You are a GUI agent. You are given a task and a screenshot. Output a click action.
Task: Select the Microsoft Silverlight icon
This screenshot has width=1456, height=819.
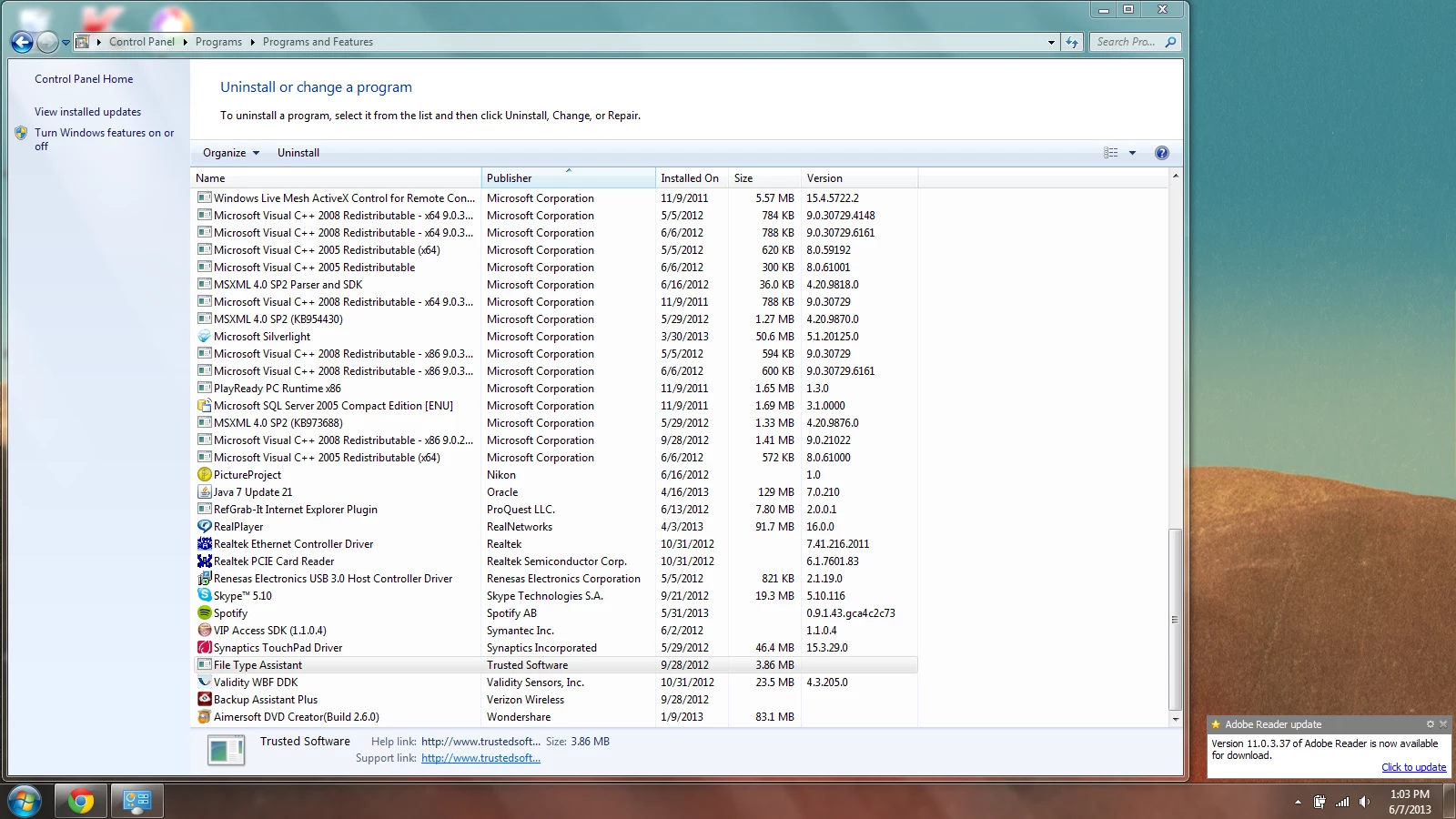point(205,337)
